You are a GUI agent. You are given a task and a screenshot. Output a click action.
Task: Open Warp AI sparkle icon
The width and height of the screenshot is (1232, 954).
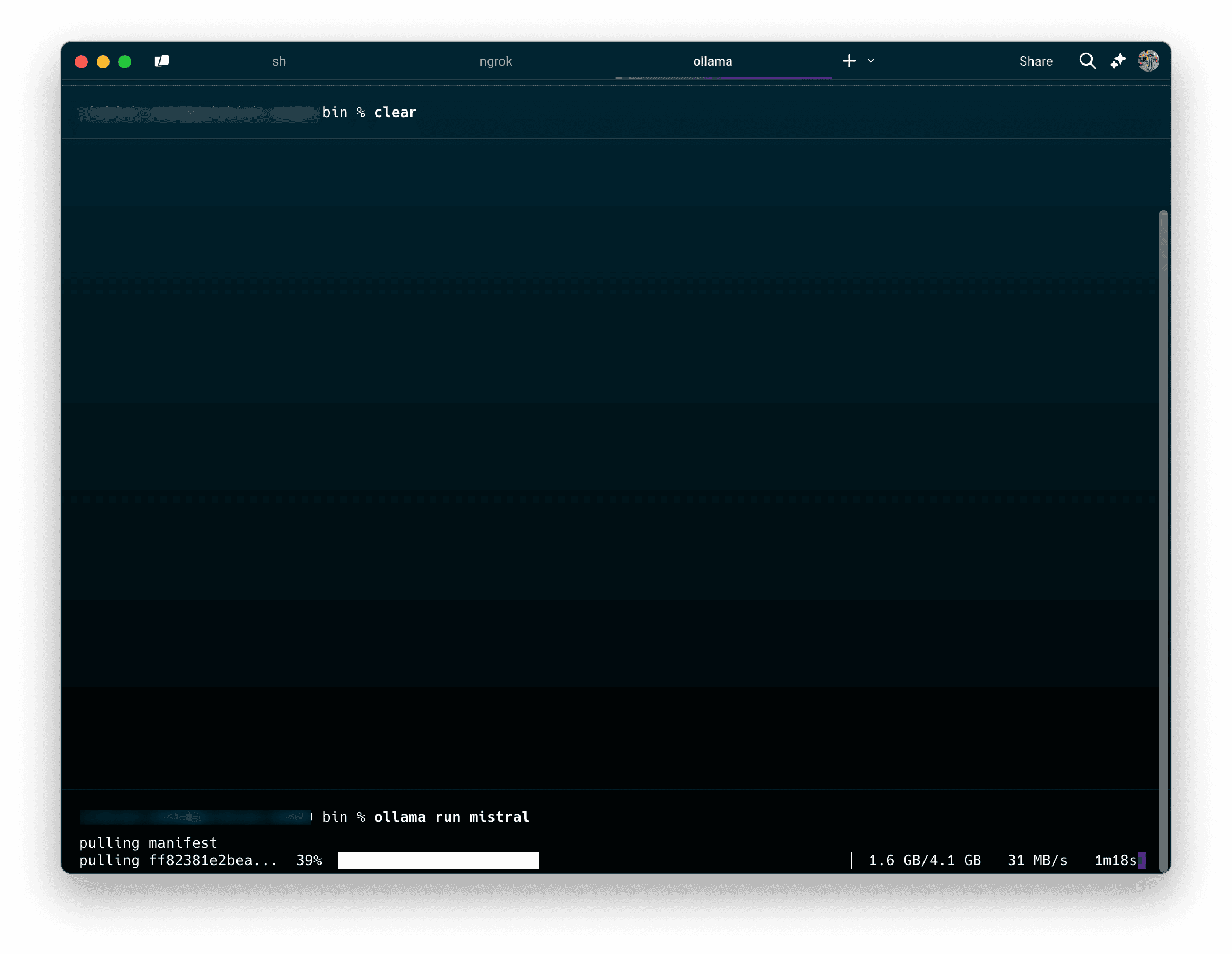coord(1118,61)
